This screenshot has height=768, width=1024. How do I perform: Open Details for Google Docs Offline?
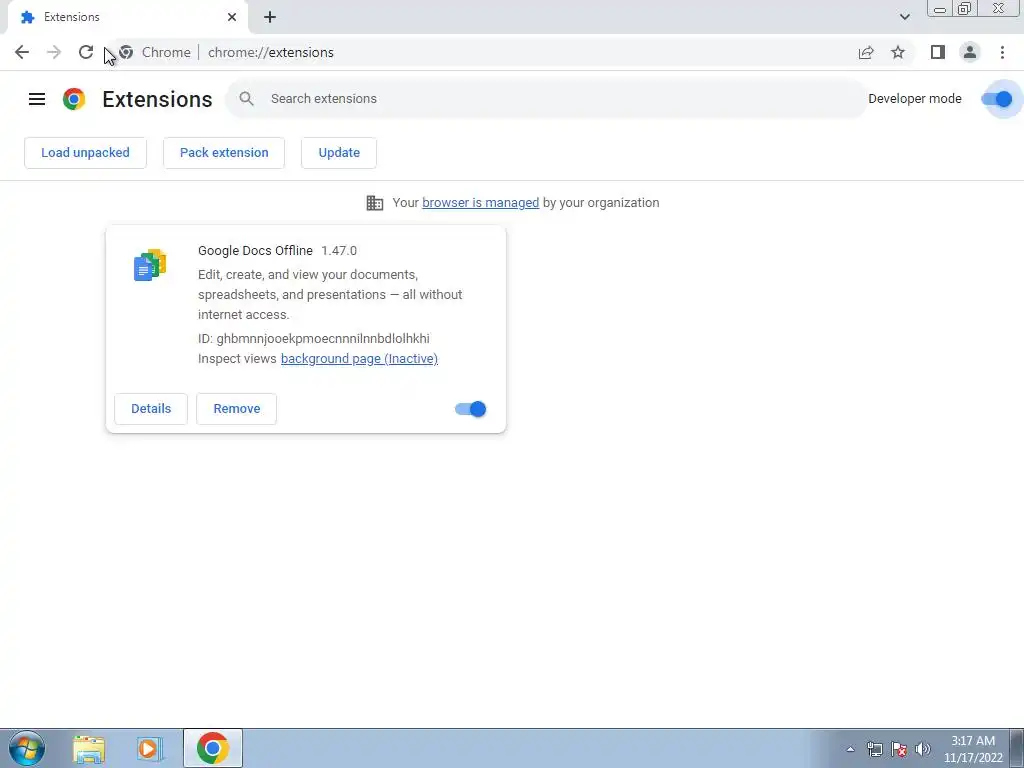pyautogui.click(x=151, y=409)
